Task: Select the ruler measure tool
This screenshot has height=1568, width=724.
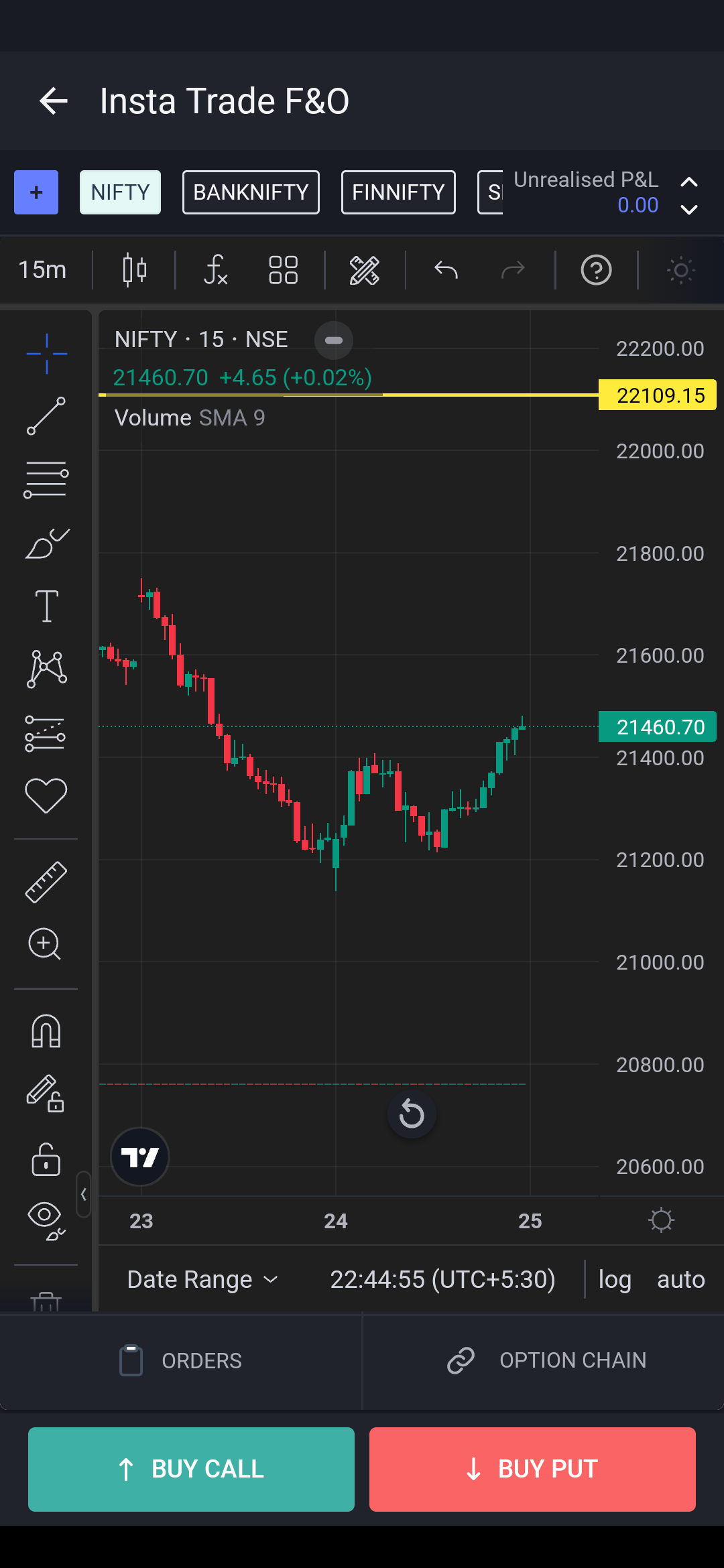Action: [46, 882]
